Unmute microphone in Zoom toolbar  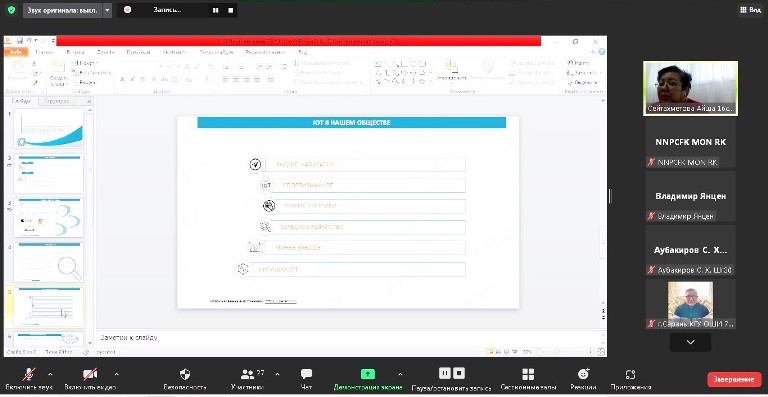29,374
